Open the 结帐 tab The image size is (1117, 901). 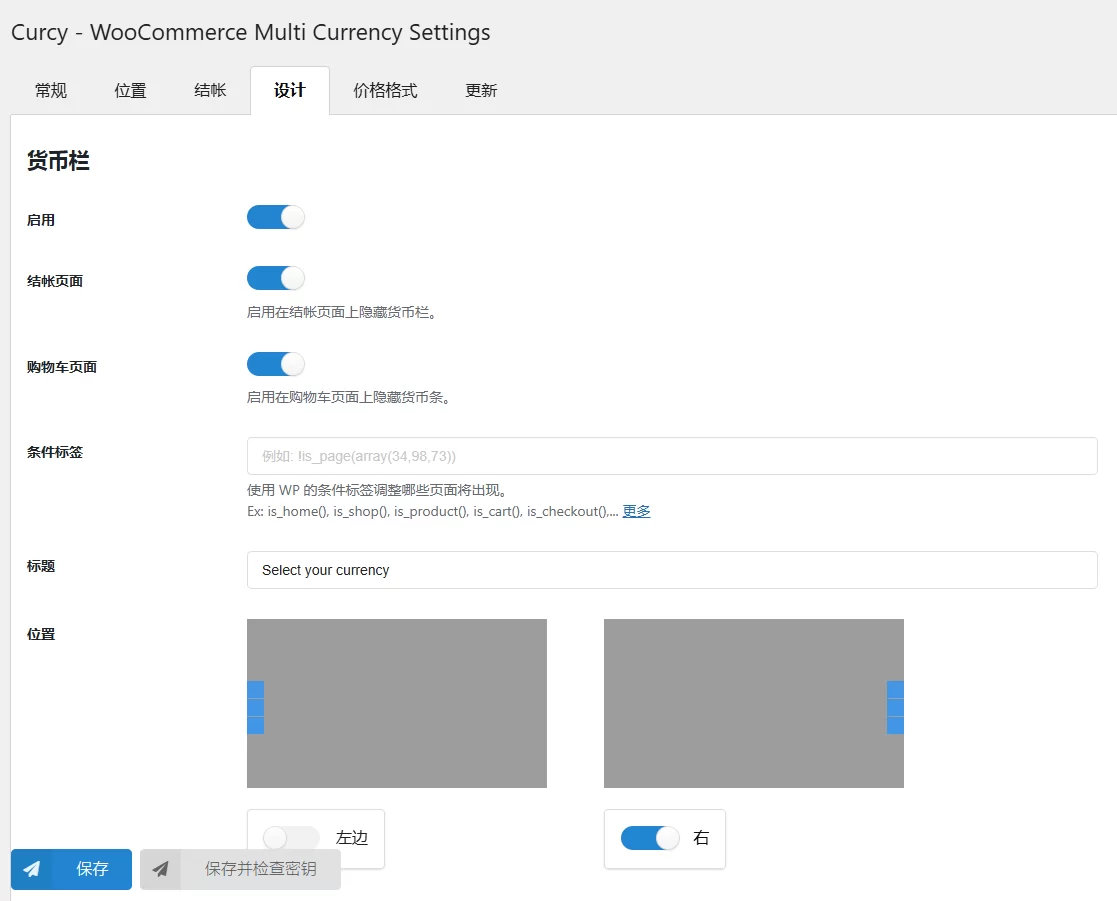[x=210, y=90]
